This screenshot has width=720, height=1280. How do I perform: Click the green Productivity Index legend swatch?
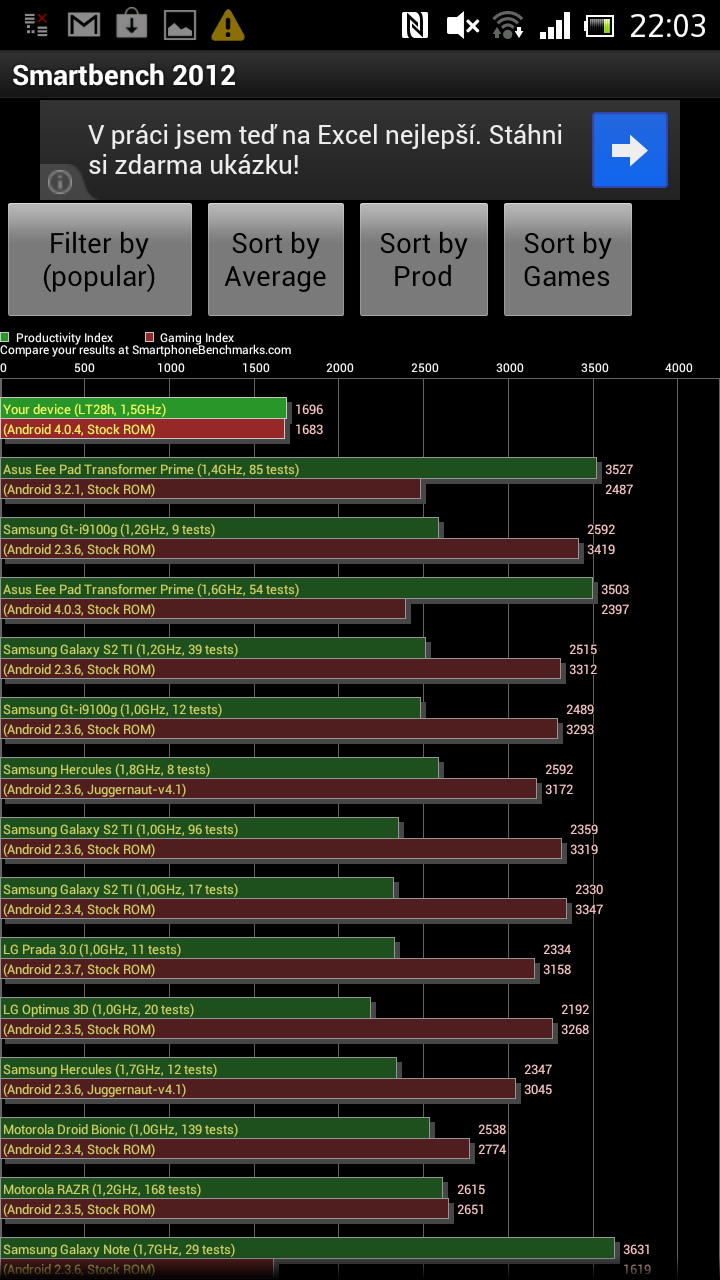tap(6, 338)
